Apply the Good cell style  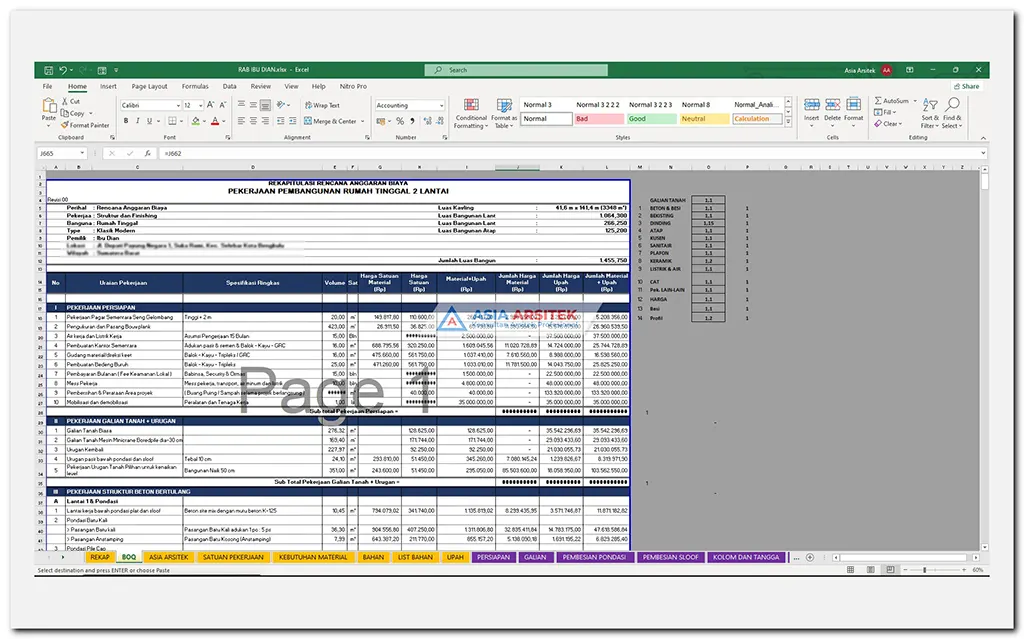pos(652,119)
